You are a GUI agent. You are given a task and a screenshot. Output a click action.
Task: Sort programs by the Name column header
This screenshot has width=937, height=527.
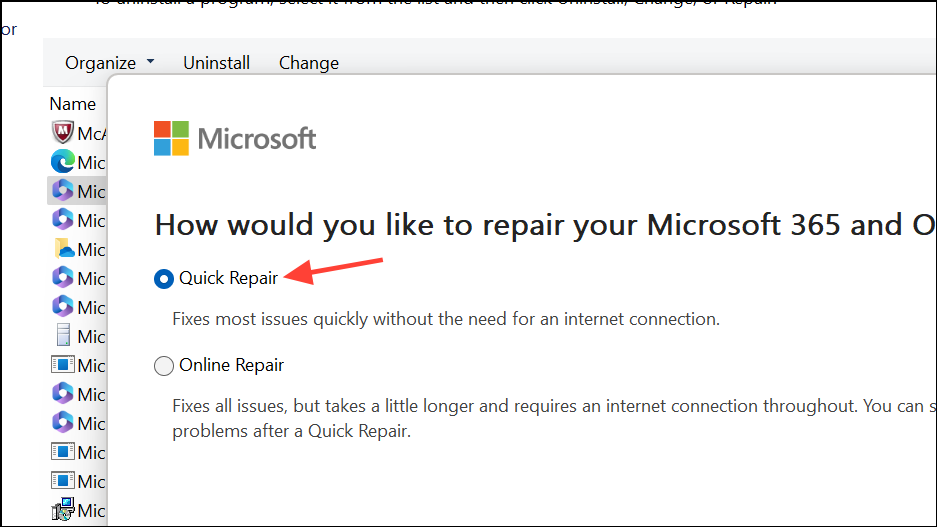[x=72, y=104]
